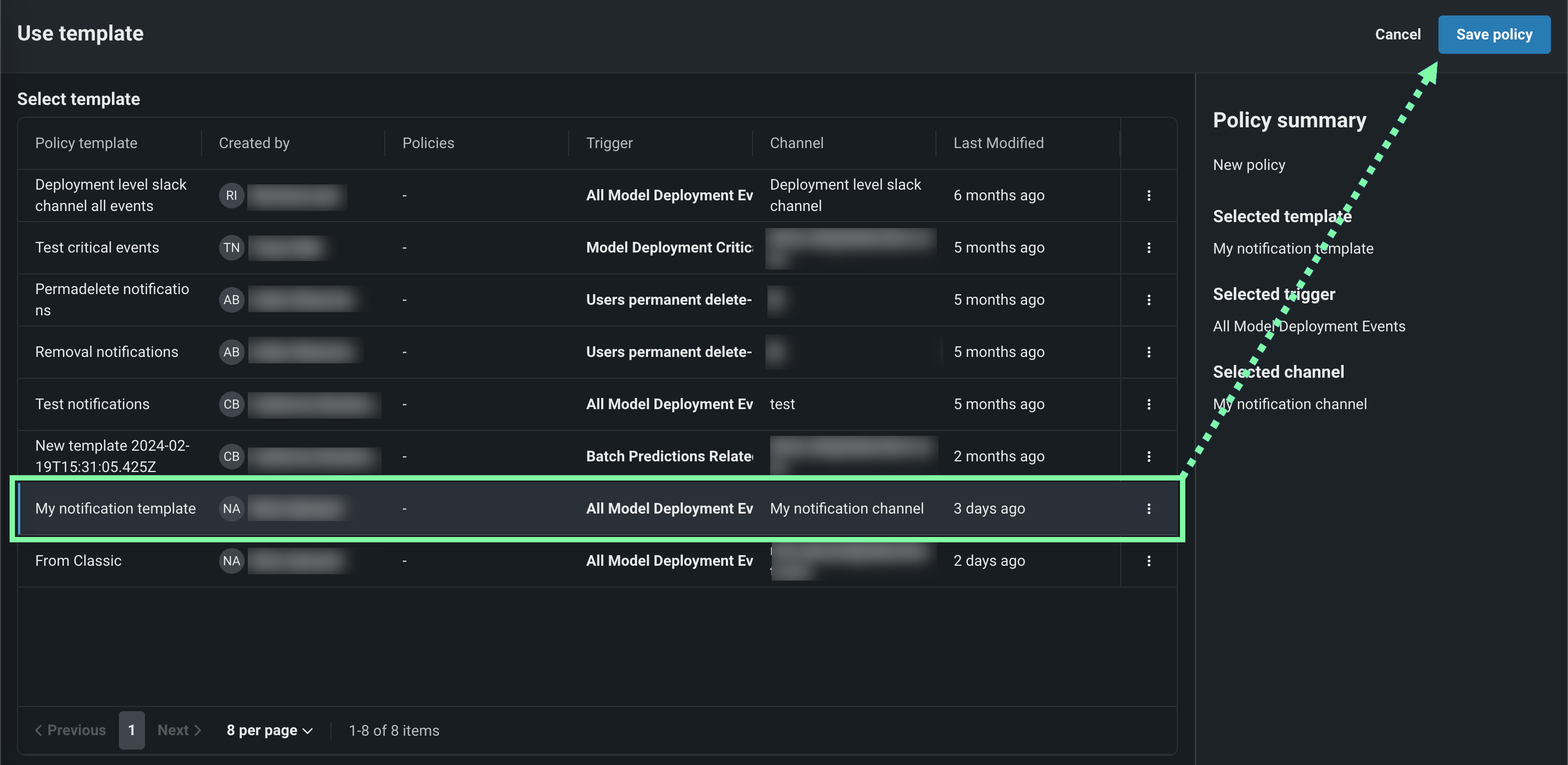
Task: Select the From Classic template row
Action: click(x=78, y=561)
